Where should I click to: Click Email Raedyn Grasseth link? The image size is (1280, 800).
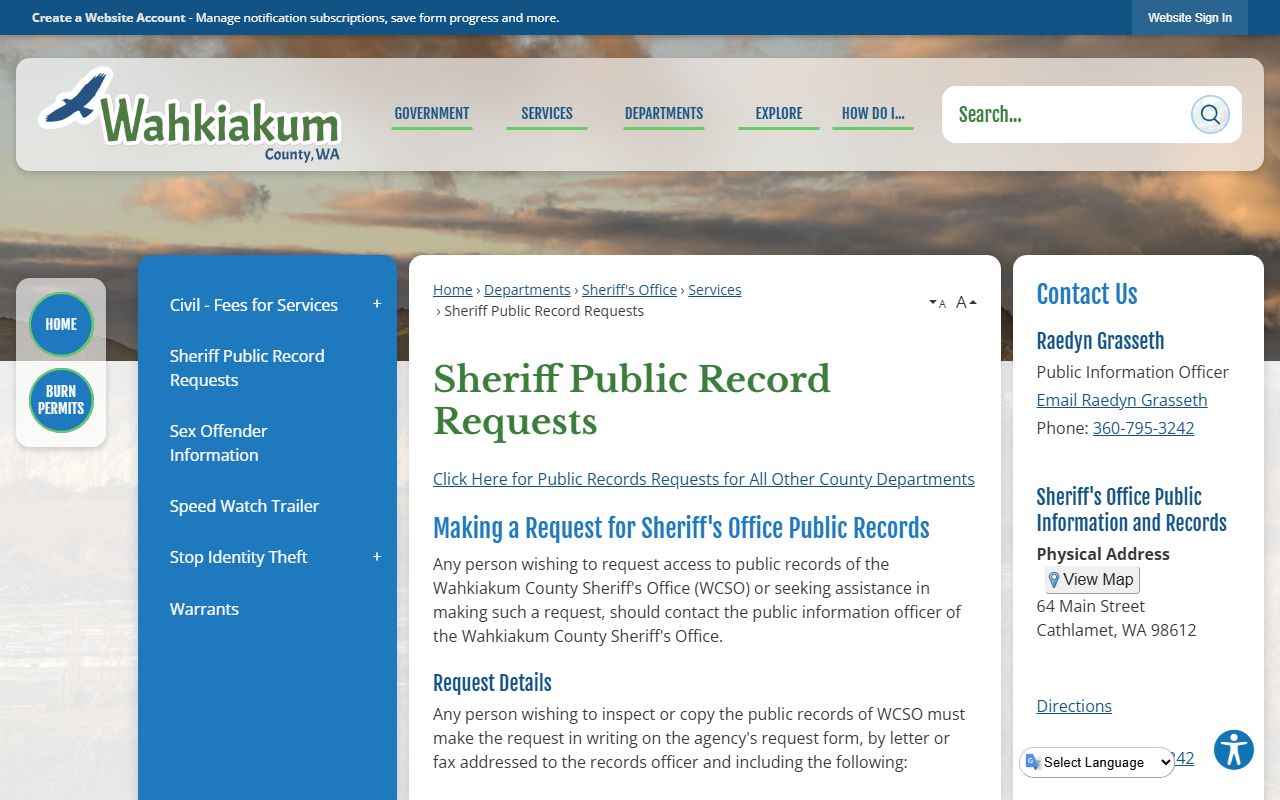(1122, 400)
